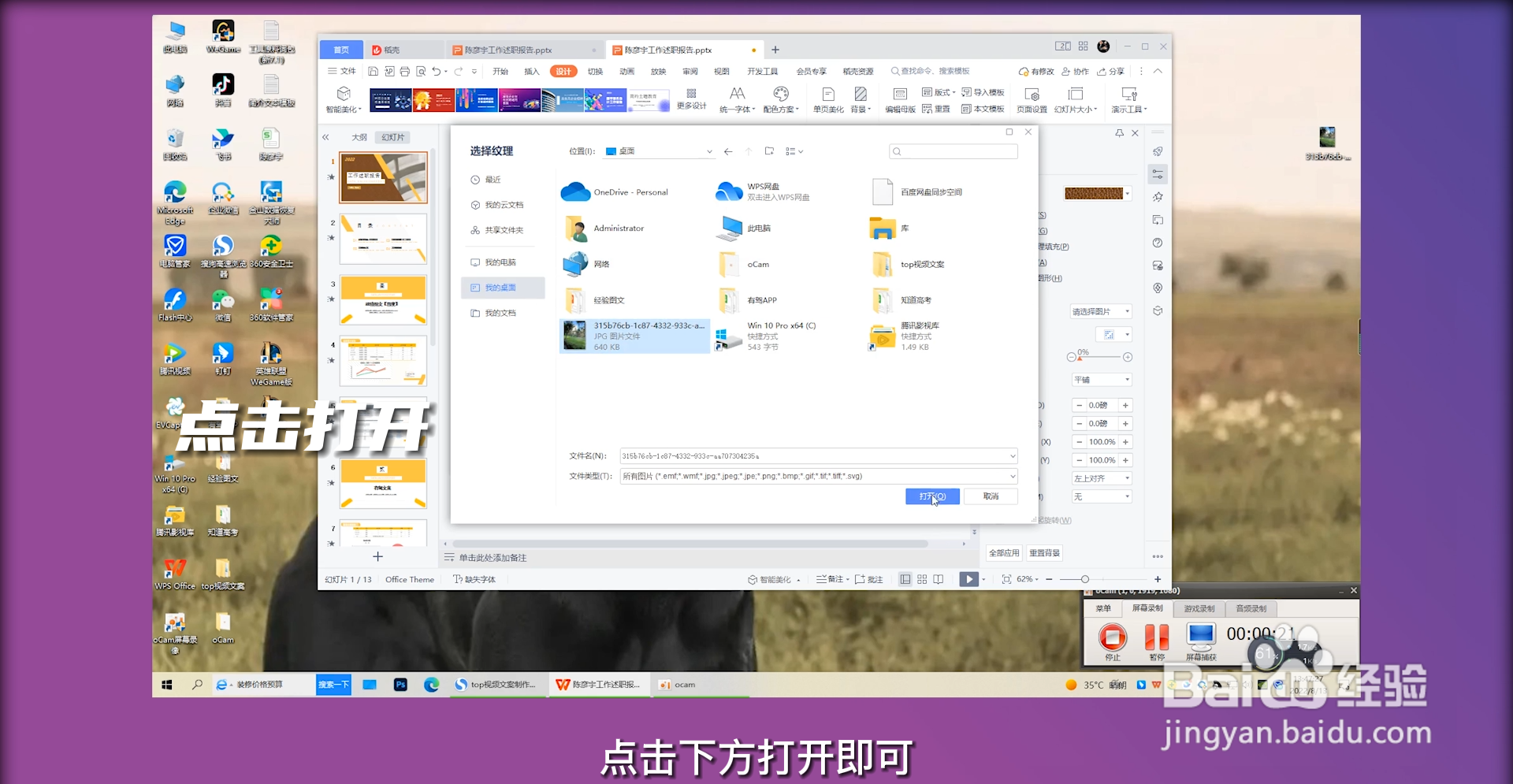Open the 设计 ribbon tab
Image resolution: width=1513 pixels, height=784 pixels.
tap(563, 71)
